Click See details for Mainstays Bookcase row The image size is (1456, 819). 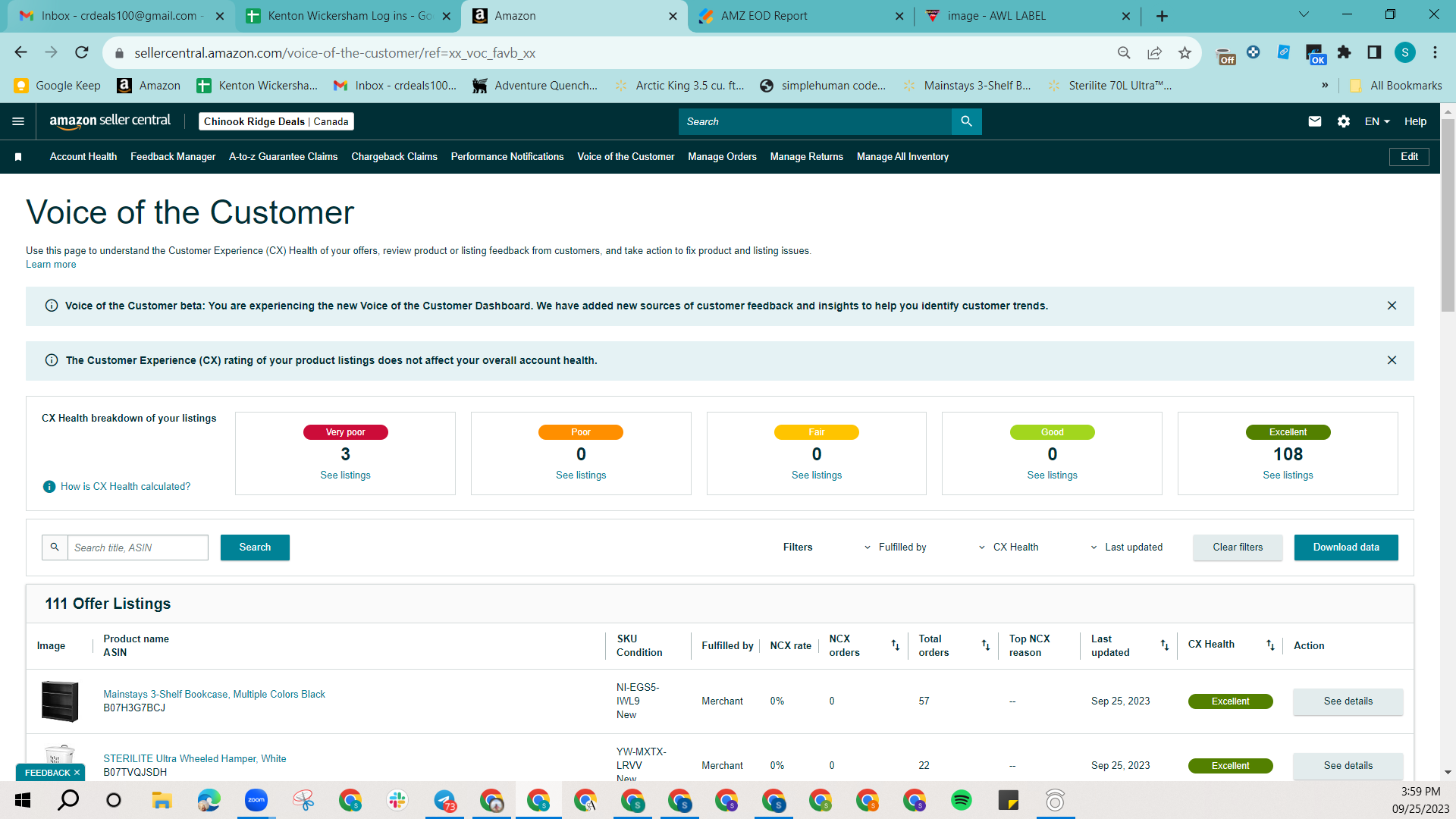click(x=1348, y=701)
